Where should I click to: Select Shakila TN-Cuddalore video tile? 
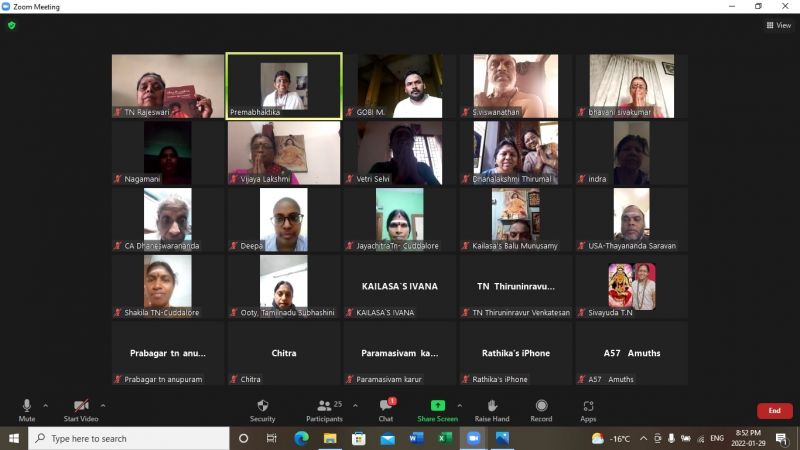pyautogui.click(x=168, y=287)
